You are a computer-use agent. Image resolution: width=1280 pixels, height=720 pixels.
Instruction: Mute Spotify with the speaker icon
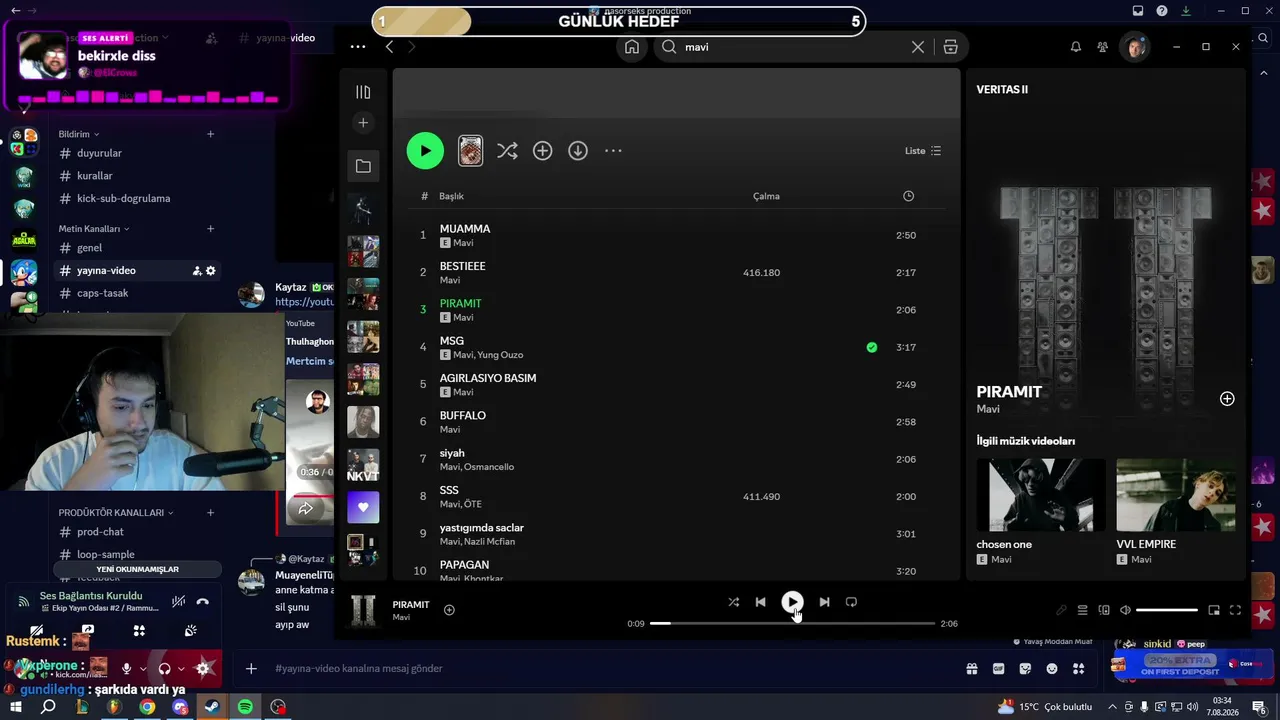click(x=1125, y=610)
